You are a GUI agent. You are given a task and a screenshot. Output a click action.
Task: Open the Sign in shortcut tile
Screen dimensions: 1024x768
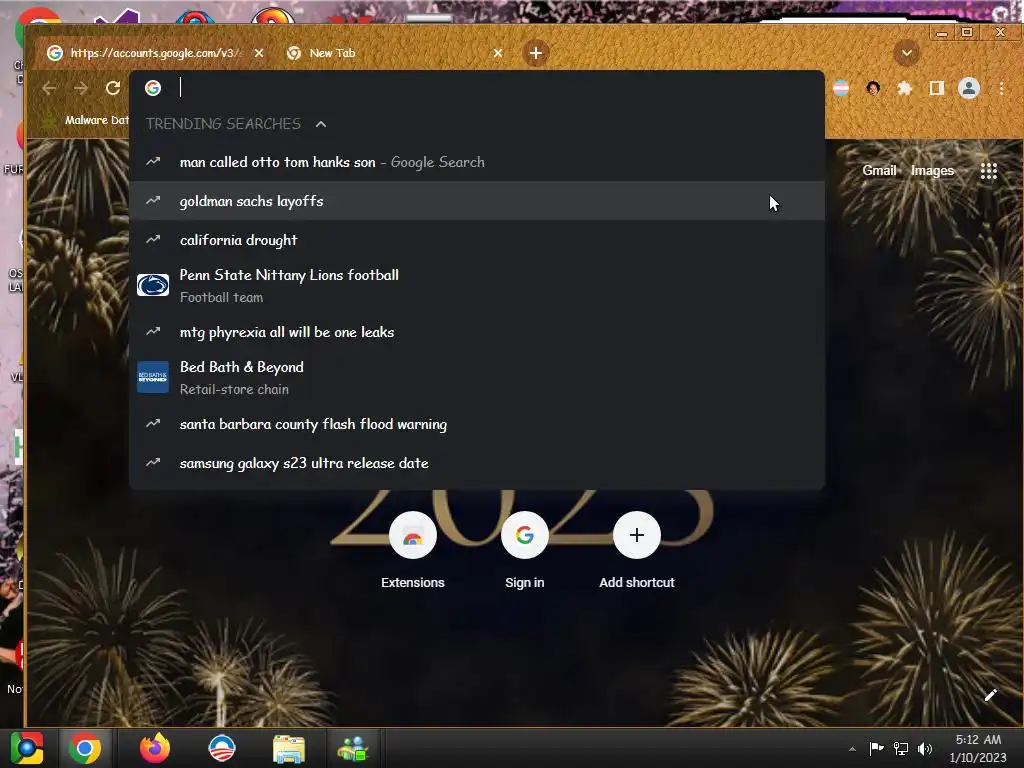(x=524, y=550)
